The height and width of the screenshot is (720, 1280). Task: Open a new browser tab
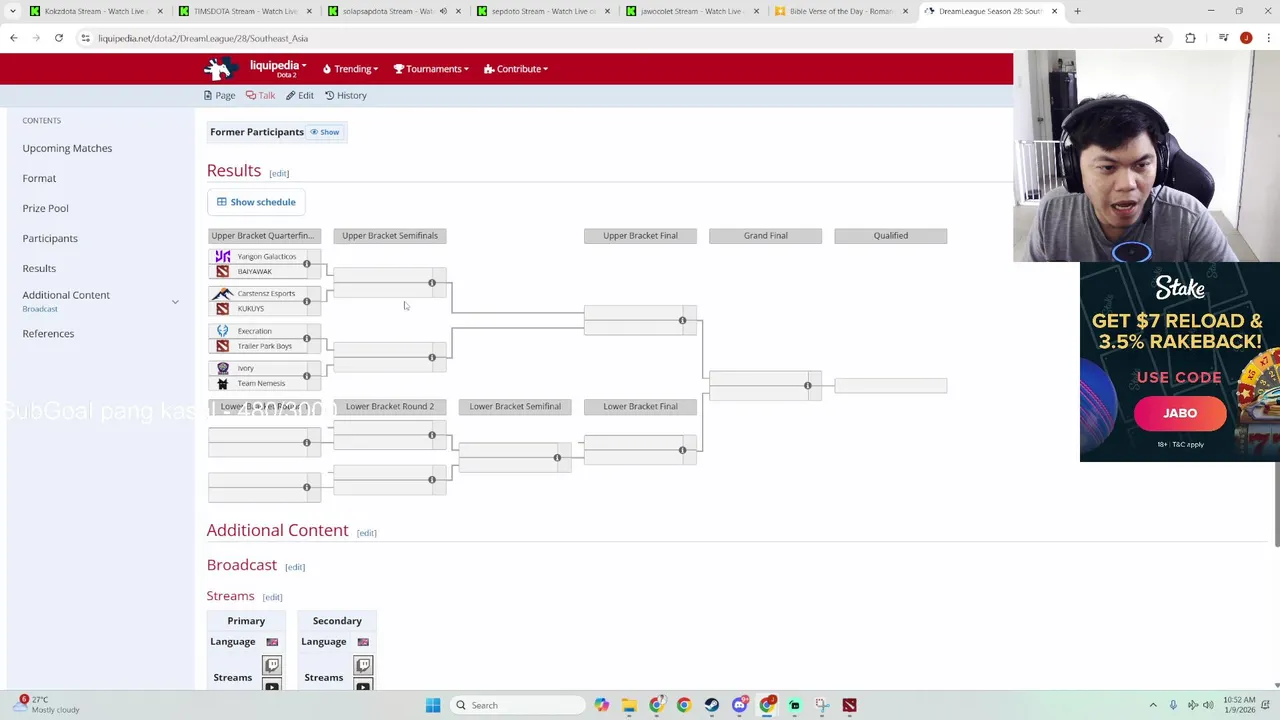1077,11
